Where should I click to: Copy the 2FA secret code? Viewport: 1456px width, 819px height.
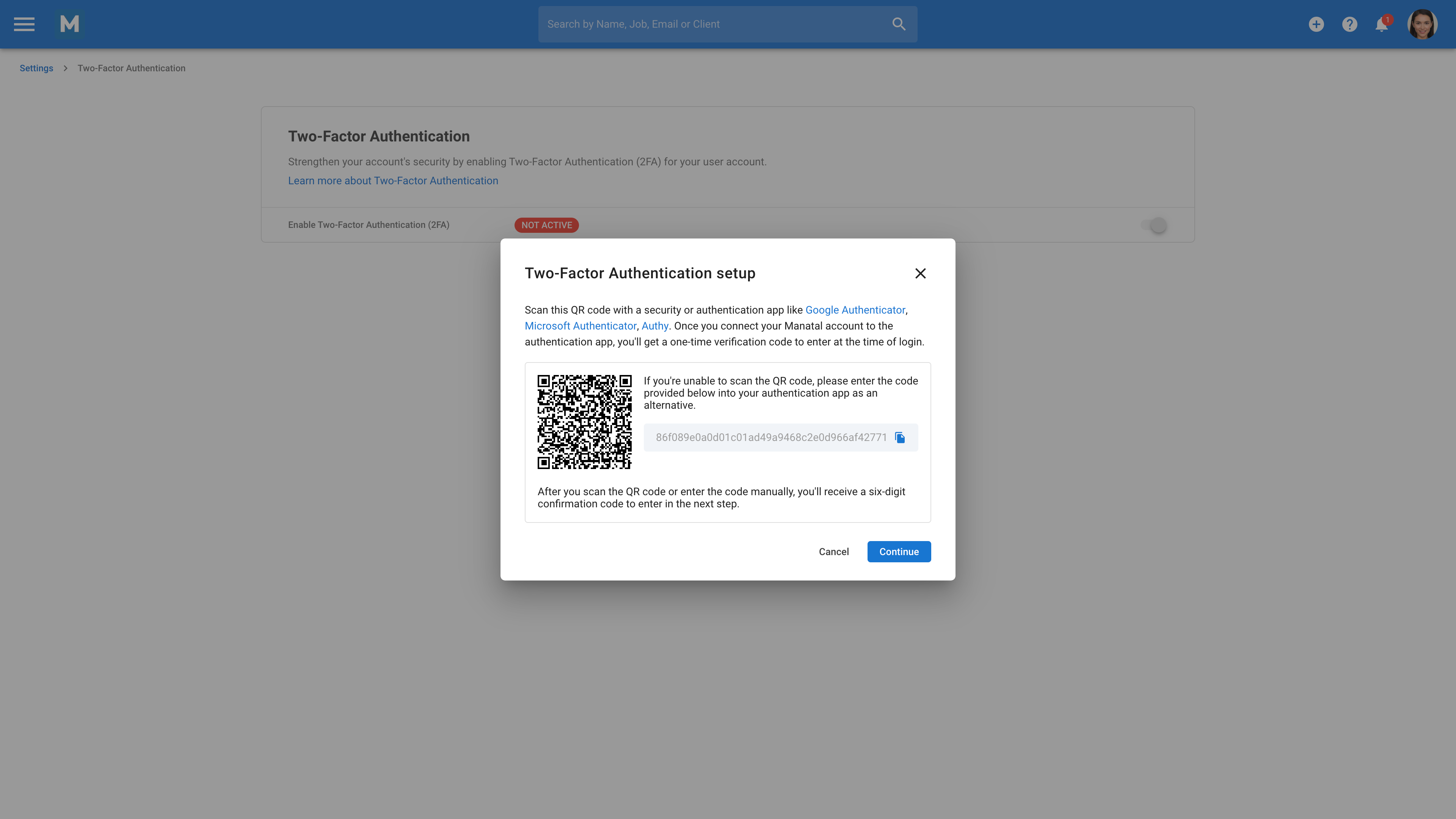pos(900,438)
